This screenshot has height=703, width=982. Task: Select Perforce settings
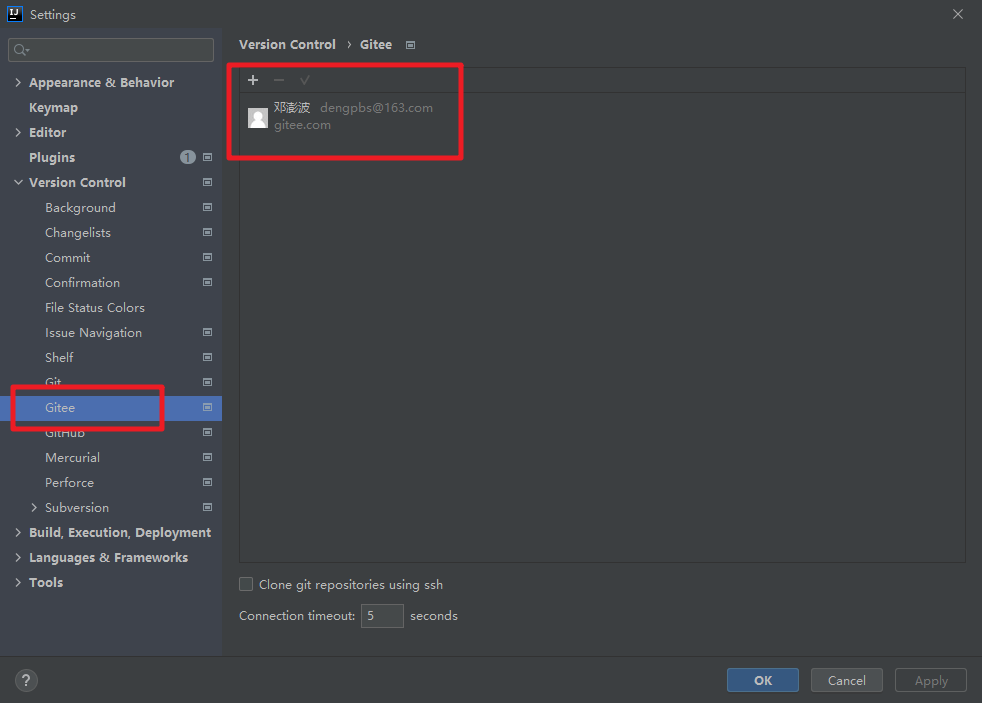pos(69,483)
